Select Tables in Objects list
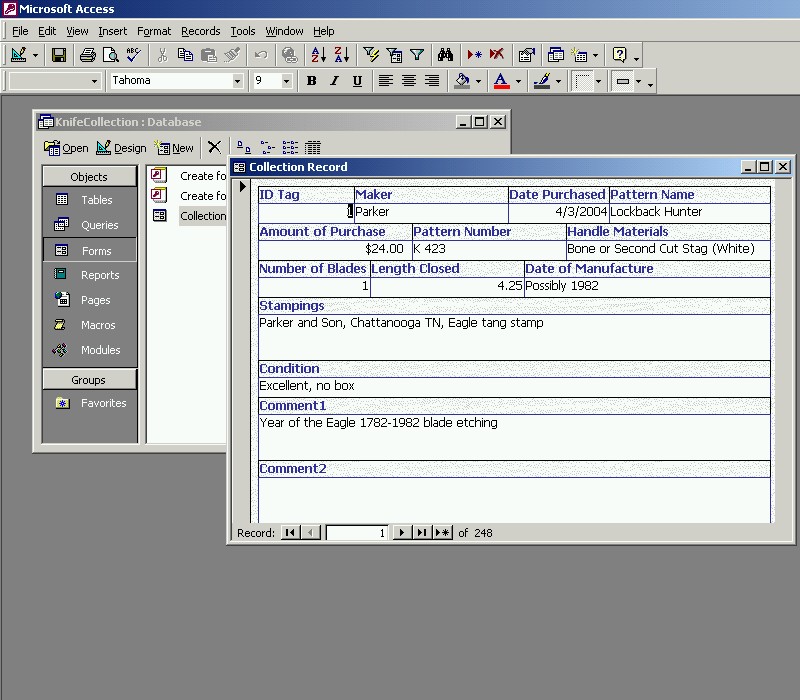Screen dimensions: 800x700 pos(90,200)
